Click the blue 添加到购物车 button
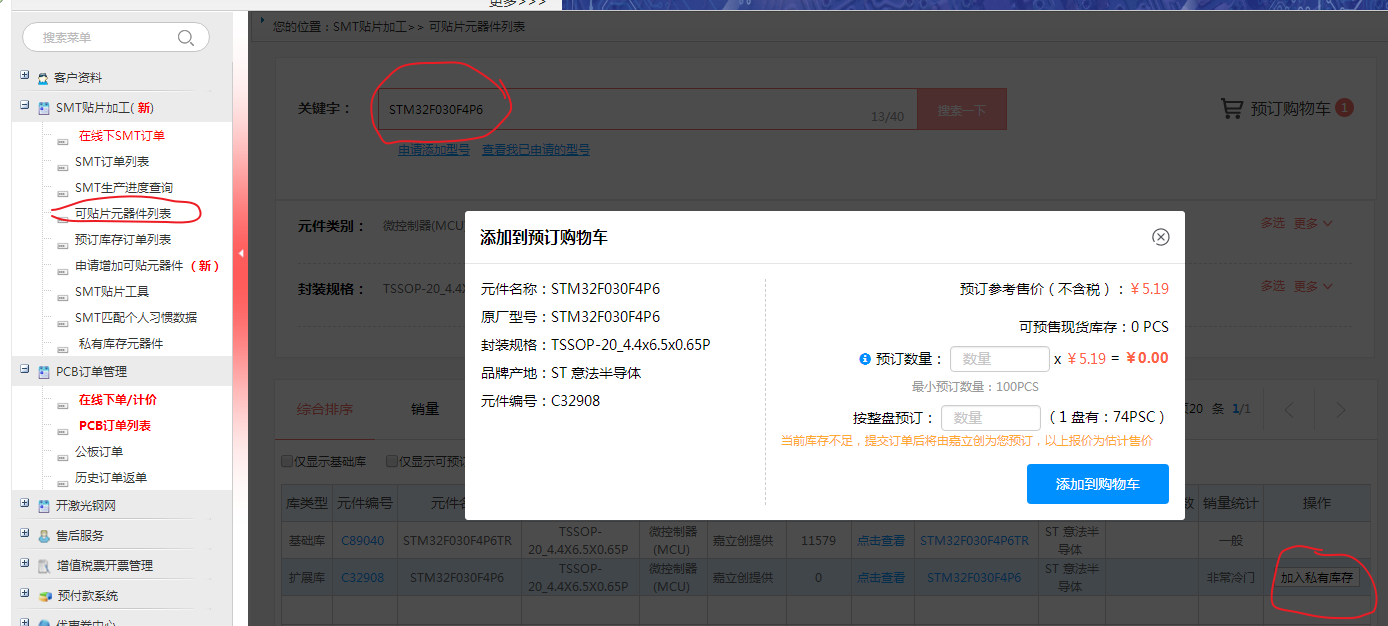The image size is (1388, 626). 1097,484
